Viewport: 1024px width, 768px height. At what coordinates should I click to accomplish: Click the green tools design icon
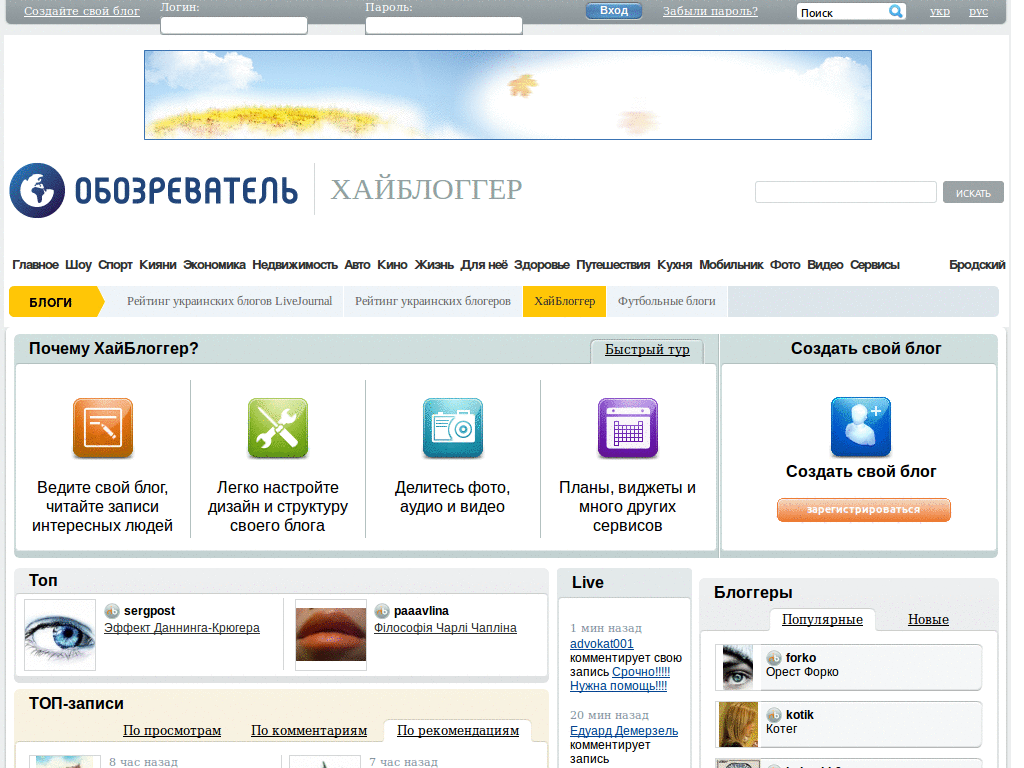pyautogui.click(x=278, y=428)
